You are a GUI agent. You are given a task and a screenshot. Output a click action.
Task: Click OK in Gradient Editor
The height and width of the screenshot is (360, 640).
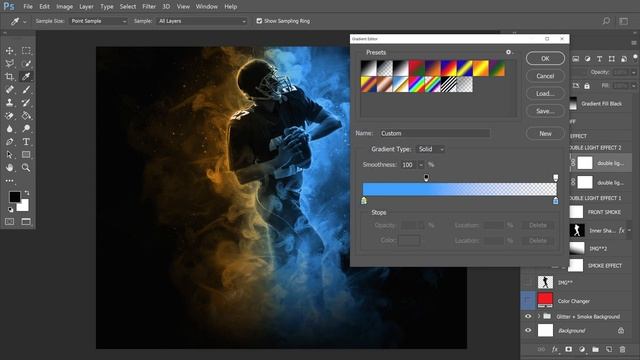pos(545,58)
